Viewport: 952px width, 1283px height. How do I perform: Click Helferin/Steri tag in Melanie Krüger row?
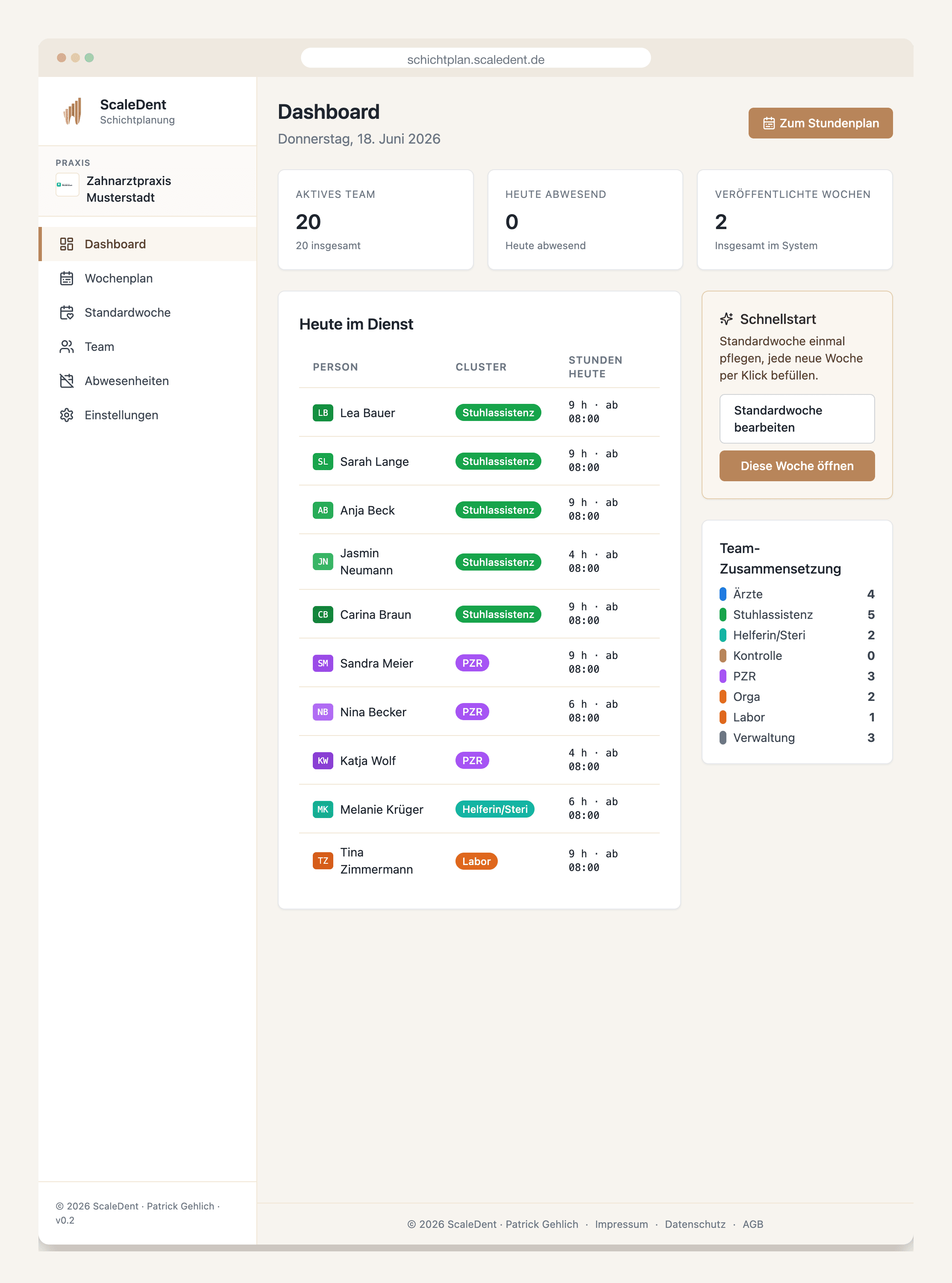[x=495, y=809]
